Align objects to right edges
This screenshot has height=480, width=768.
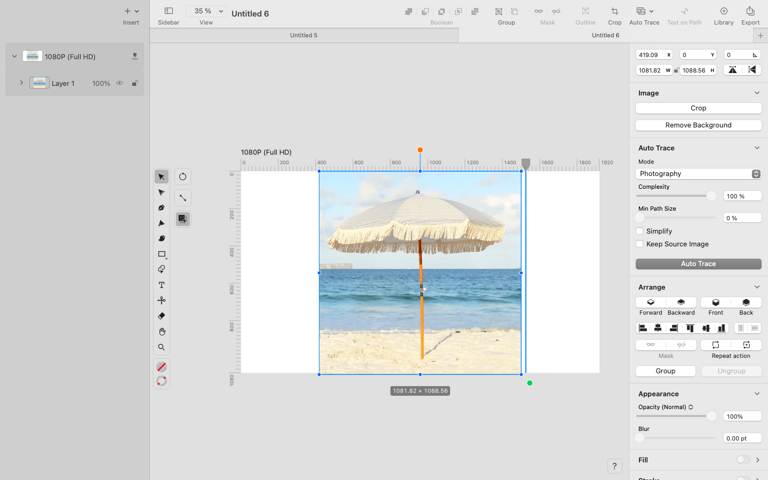click(x=673, y=328)
